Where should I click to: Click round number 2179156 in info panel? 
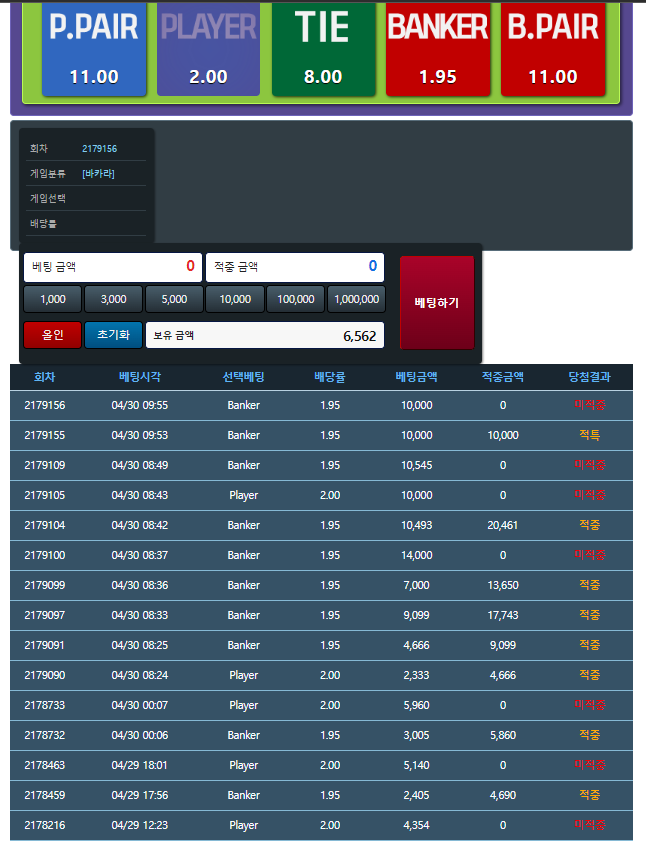coord(99,149)
